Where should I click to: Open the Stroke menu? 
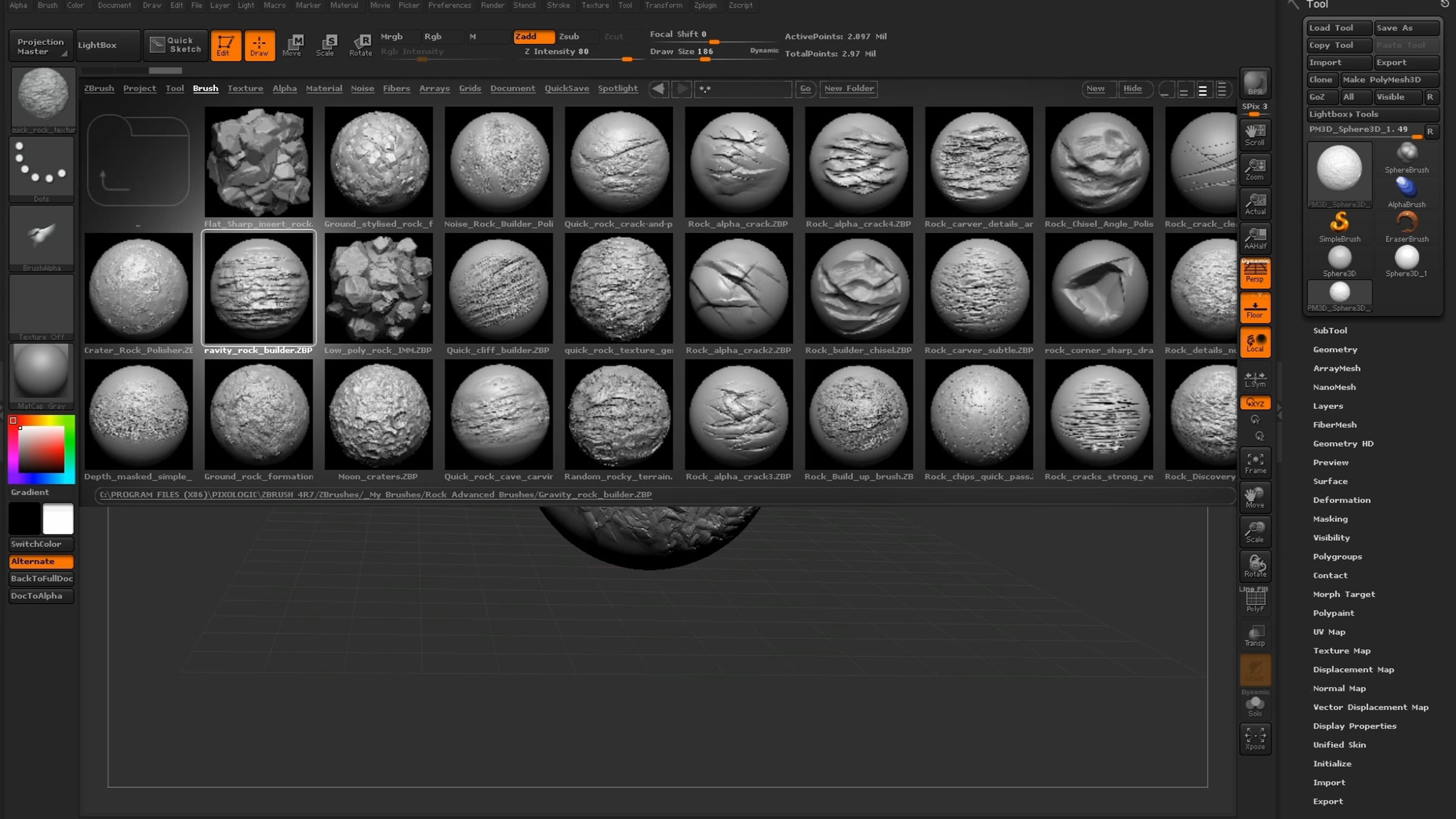click(558, 5)
